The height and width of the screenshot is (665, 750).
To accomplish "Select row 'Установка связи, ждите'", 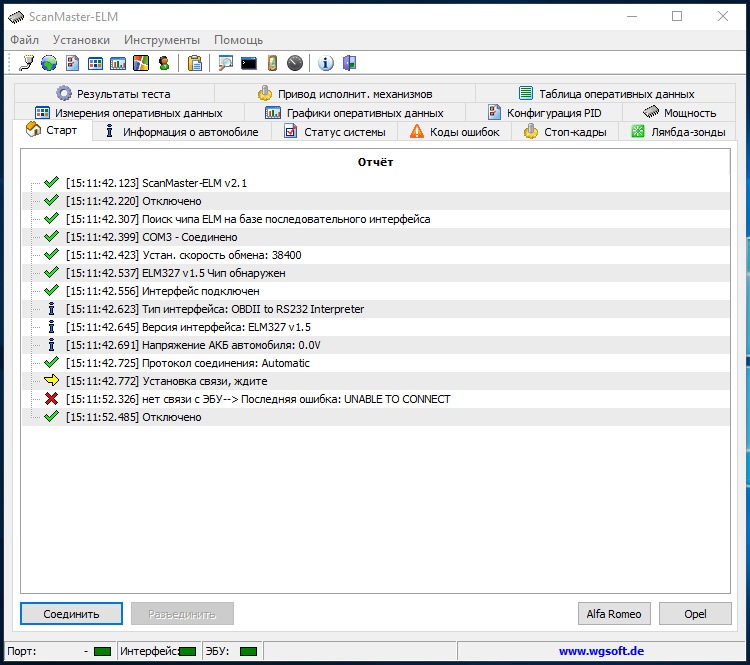I will tap(375, 381).
